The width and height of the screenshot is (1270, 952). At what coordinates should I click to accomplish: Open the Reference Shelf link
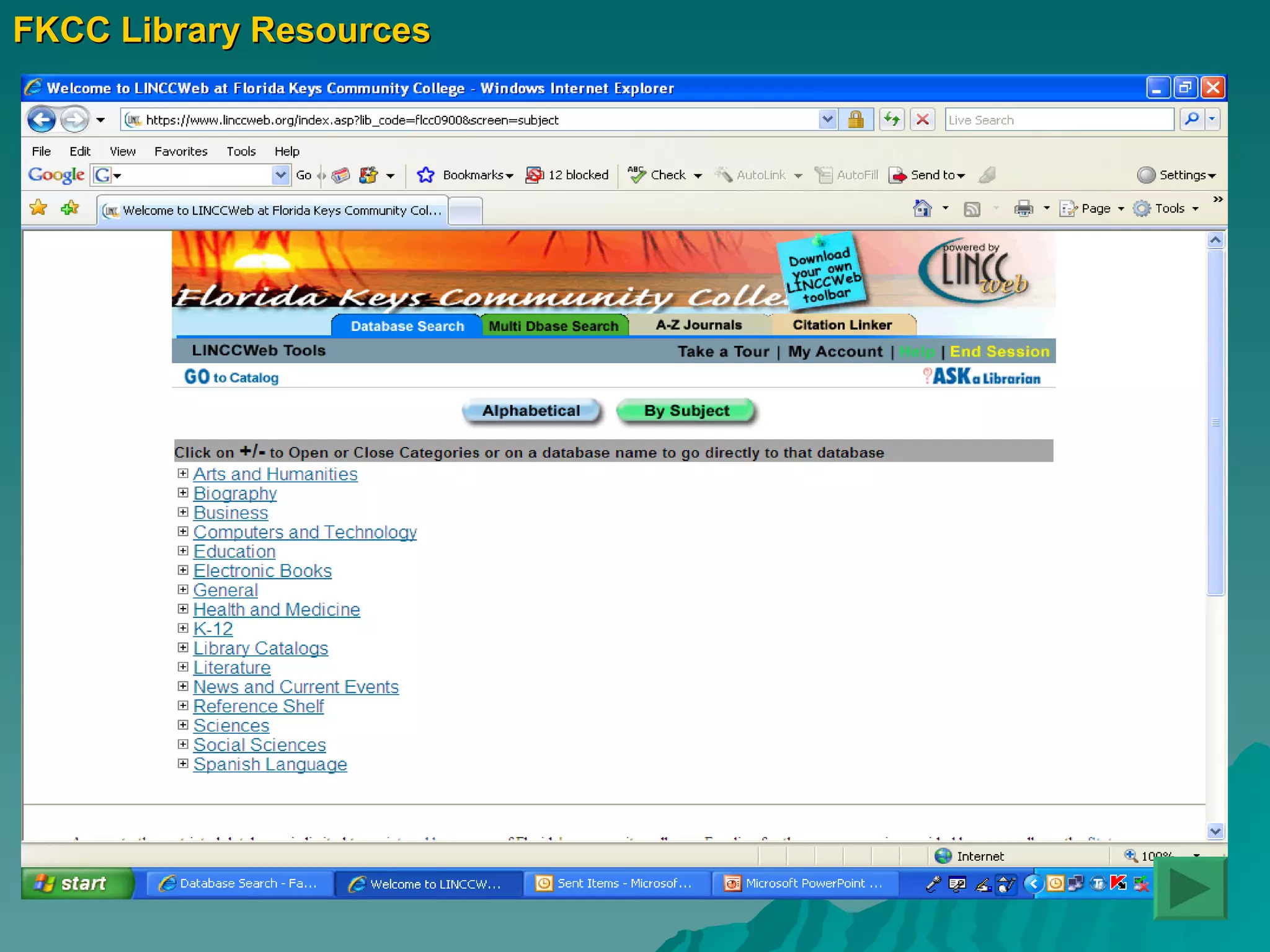point(259,706)
